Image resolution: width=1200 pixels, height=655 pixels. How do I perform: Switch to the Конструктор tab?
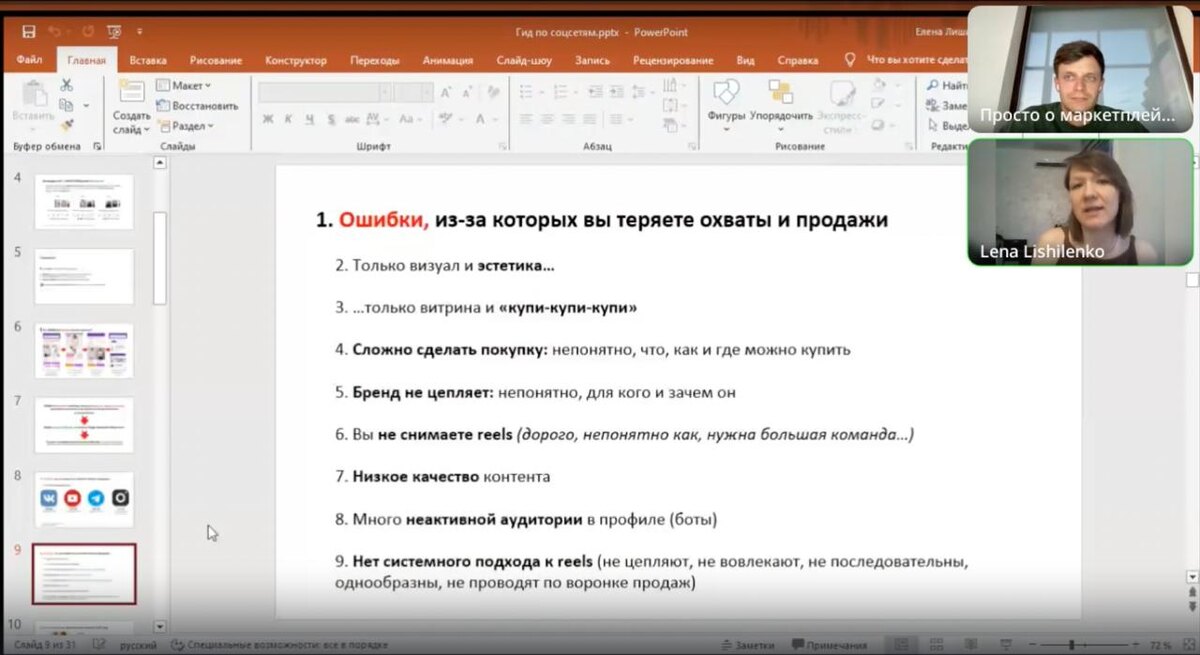coord(295,60)
